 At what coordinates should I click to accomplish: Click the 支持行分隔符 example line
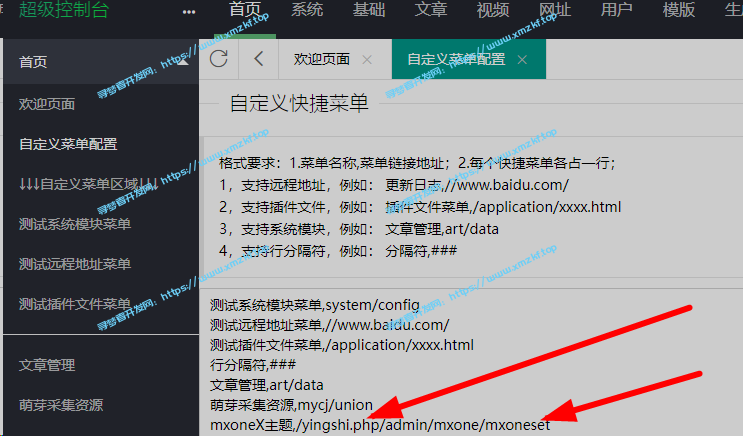[x=338, y=251]
